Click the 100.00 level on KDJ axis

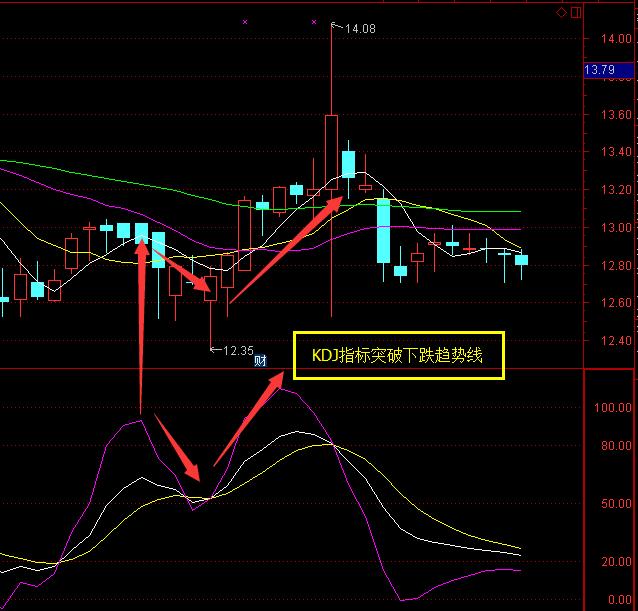point(603,408)
